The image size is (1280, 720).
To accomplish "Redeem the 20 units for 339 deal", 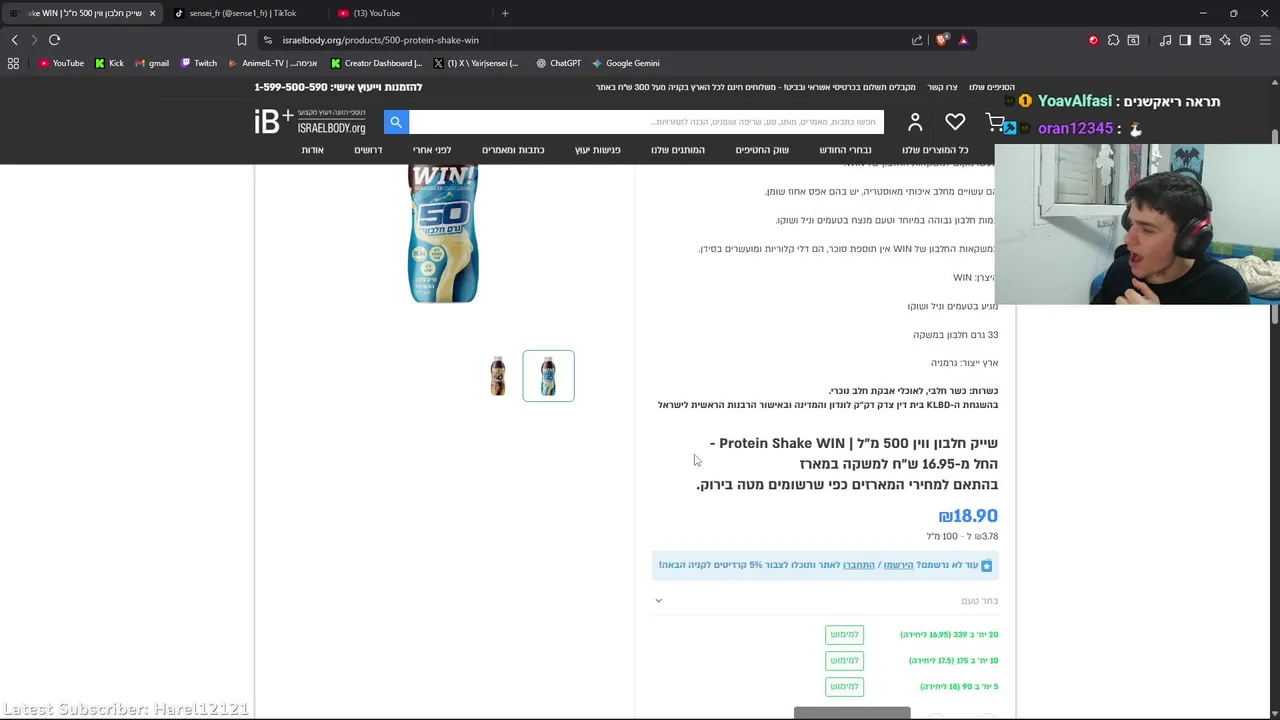I will 844,634.
